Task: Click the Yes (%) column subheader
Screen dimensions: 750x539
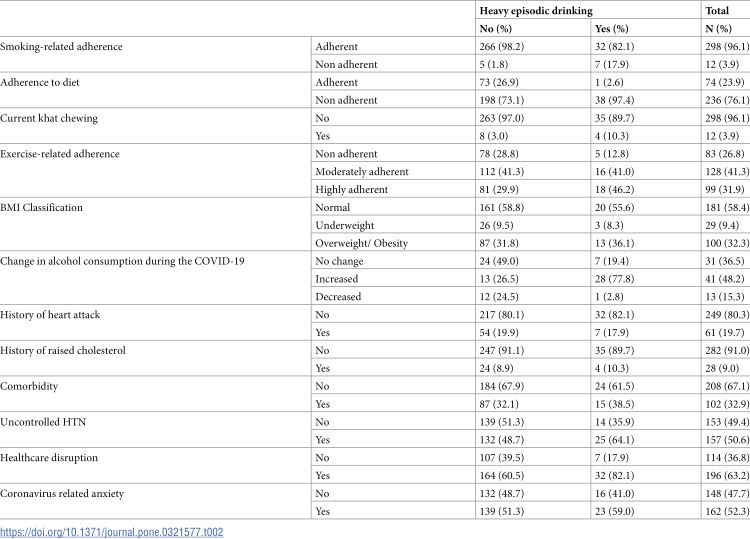Action: [x=612, y=29]
